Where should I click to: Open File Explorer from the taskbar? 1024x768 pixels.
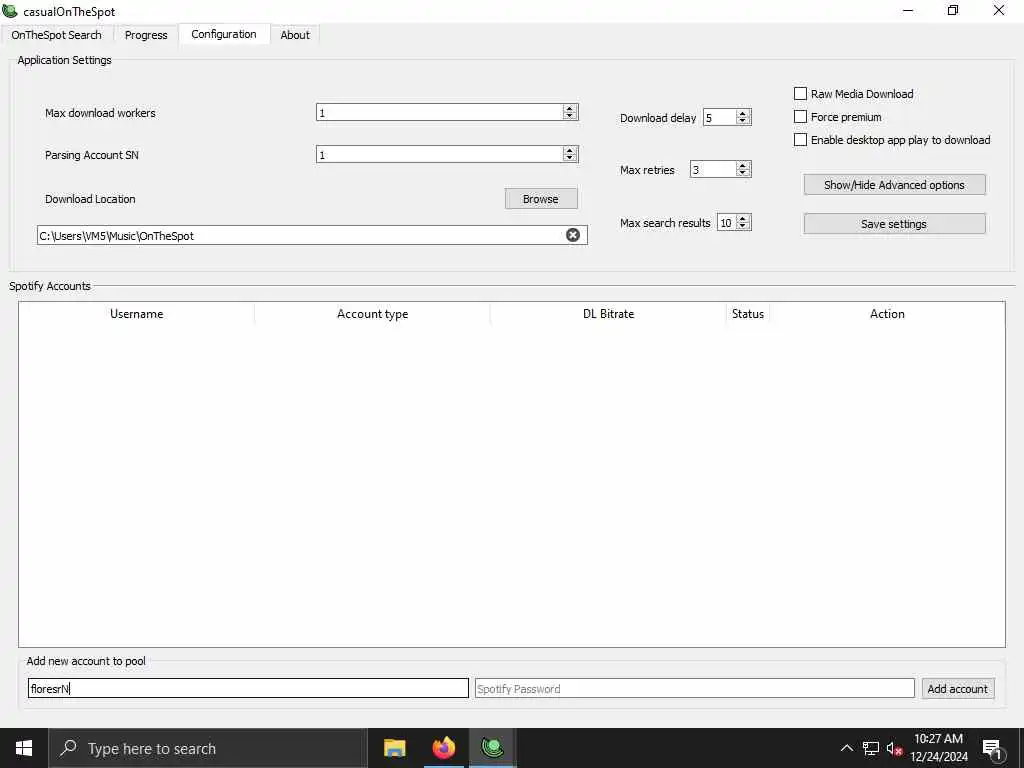click(x=394, y=748)
